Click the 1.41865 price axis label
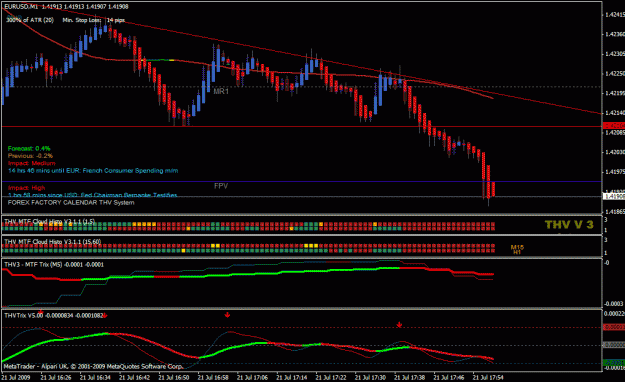This screenshot has width=625, height=382. coord(615,211)
